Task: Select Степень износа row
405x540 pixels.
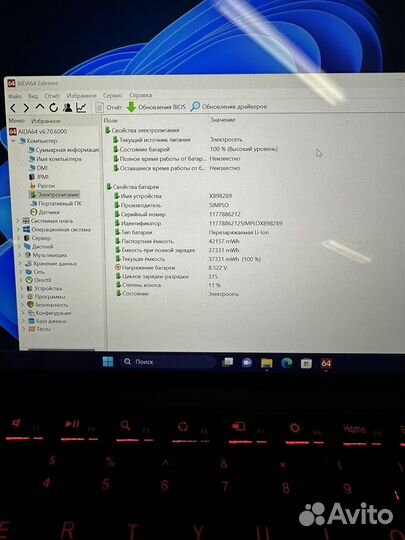Action: click(x=168, y=285)
